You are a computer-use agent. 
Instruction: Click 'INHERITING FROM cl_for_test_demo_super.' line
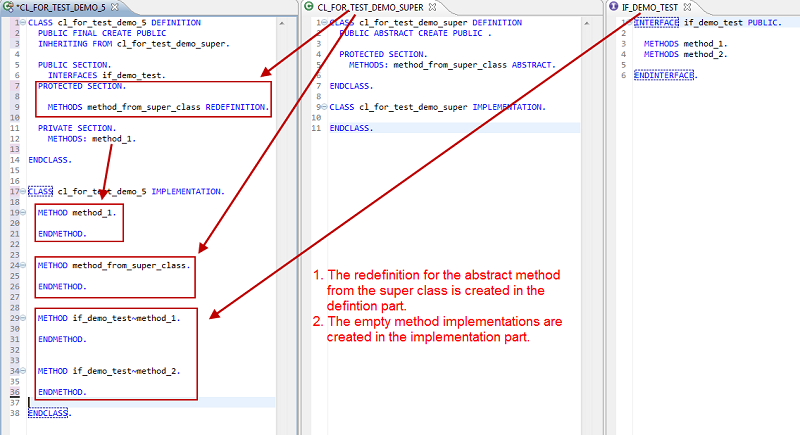[134, 44]
